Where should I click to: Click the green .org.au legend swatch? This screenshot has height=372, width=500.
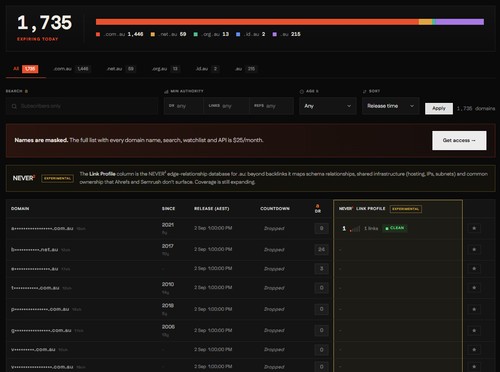point(196,34)
